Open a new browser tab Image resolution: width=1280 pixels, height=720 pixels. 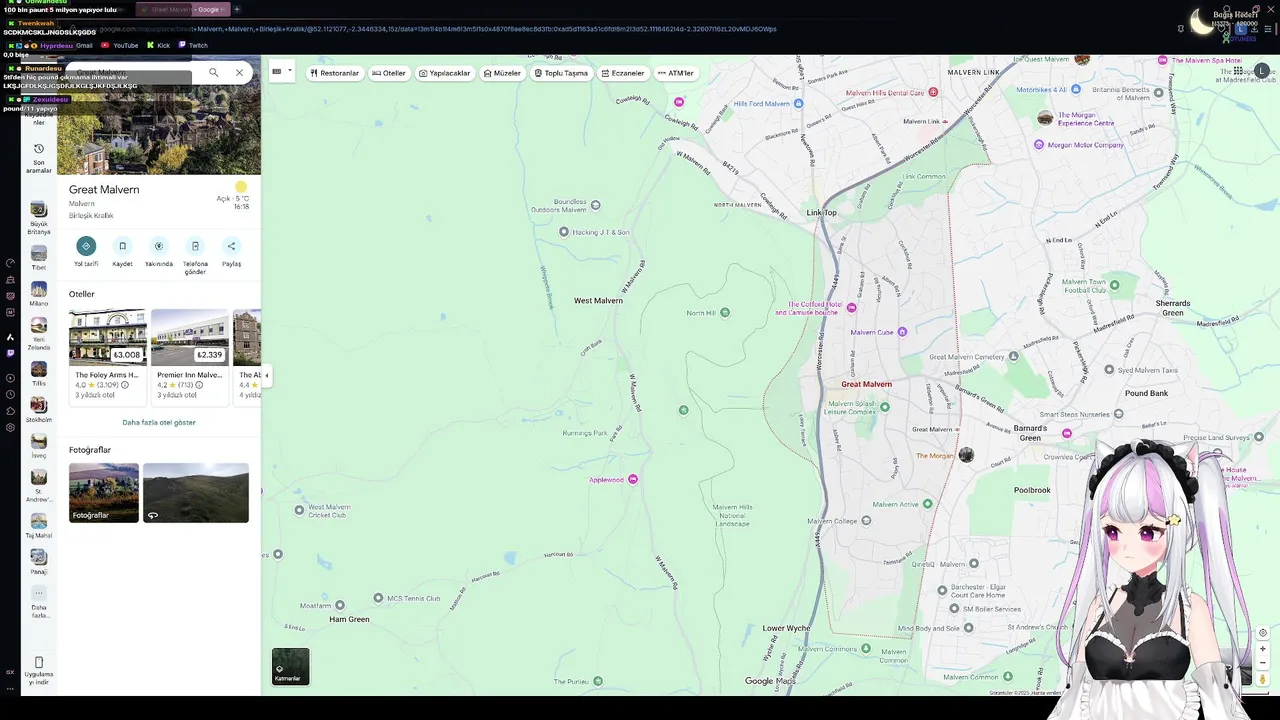(x=237, y=9)
